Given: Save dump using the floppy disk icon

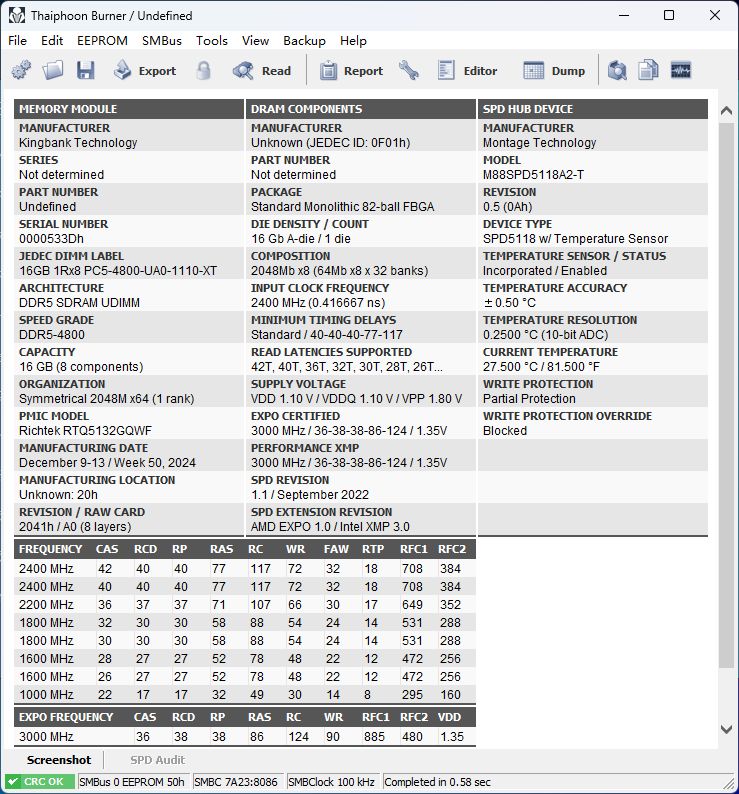Looking at the screenshot, I should (x=85, y=70).
